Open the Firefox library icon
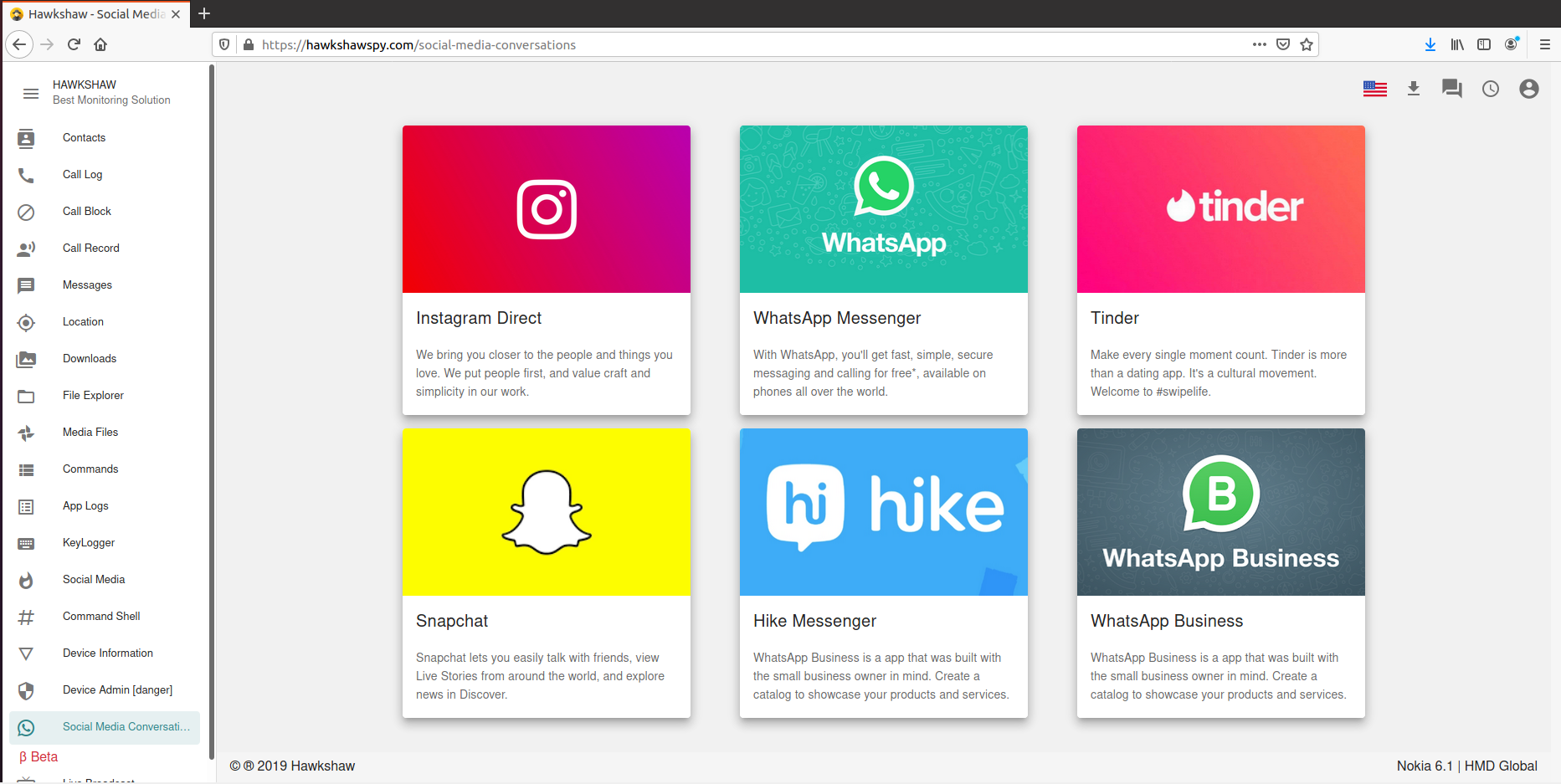 [x=1457, y=44]
